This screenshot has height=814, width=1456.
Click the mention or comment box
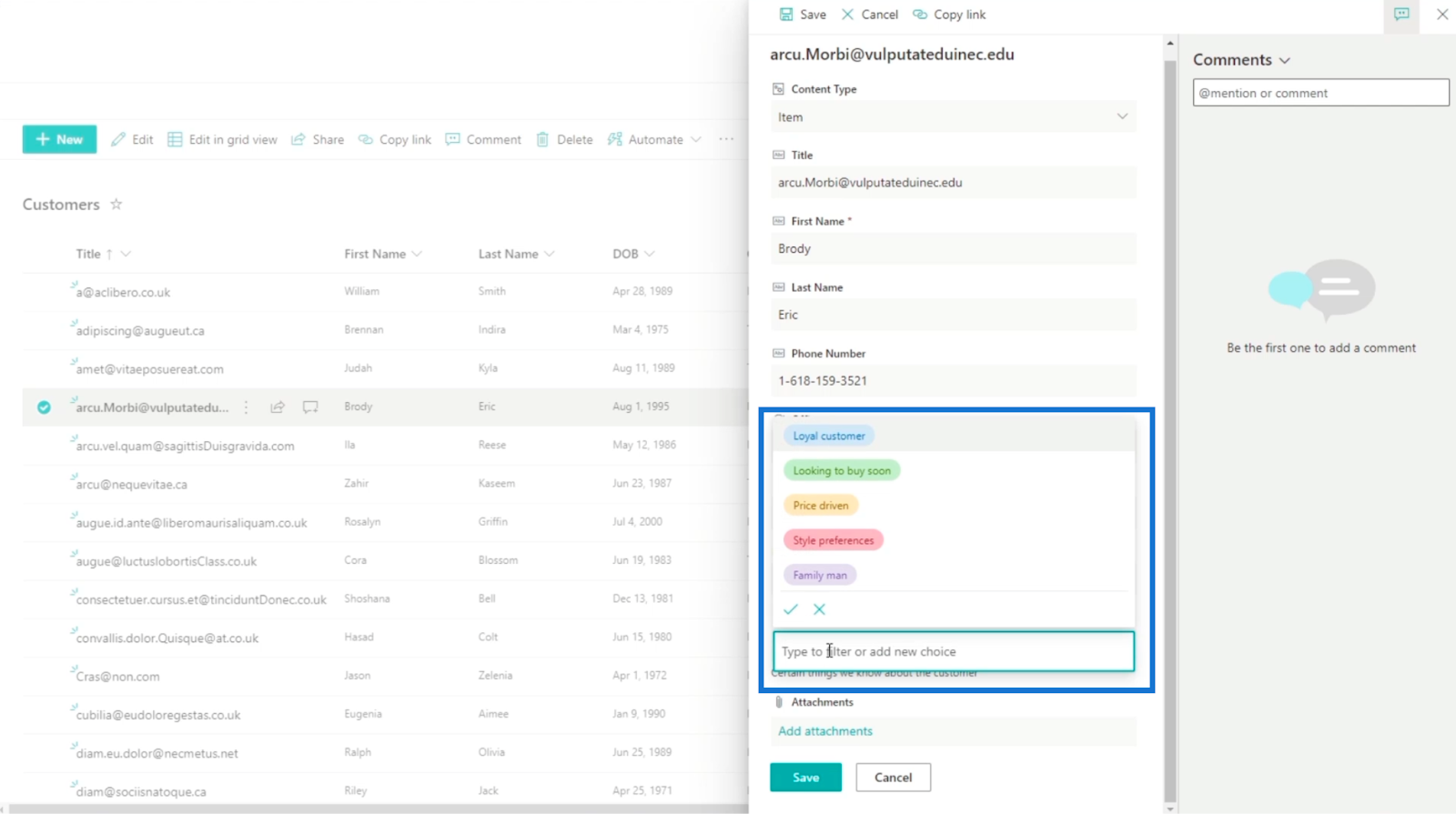[1320, 93]
